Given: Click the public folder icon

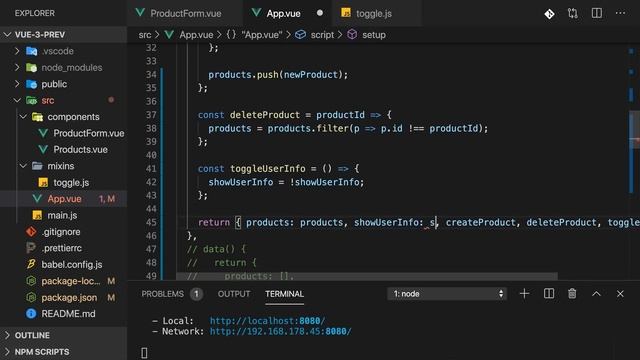Looking at the screenshot, I should point(31,84).
